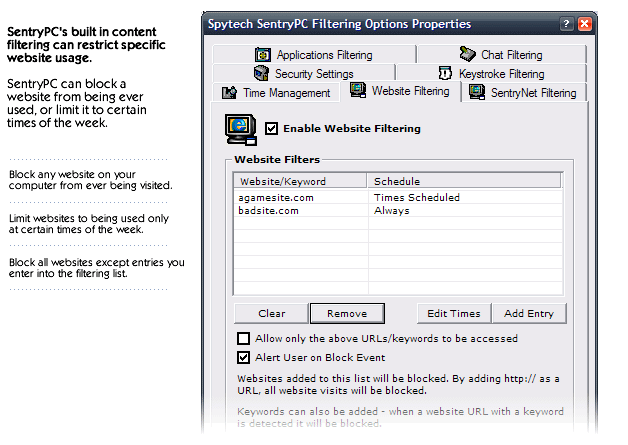Viewport: 628px width, 445px height.
Task: Click the help question mark button
Action: pyautogui.click(x=566, y=24)
